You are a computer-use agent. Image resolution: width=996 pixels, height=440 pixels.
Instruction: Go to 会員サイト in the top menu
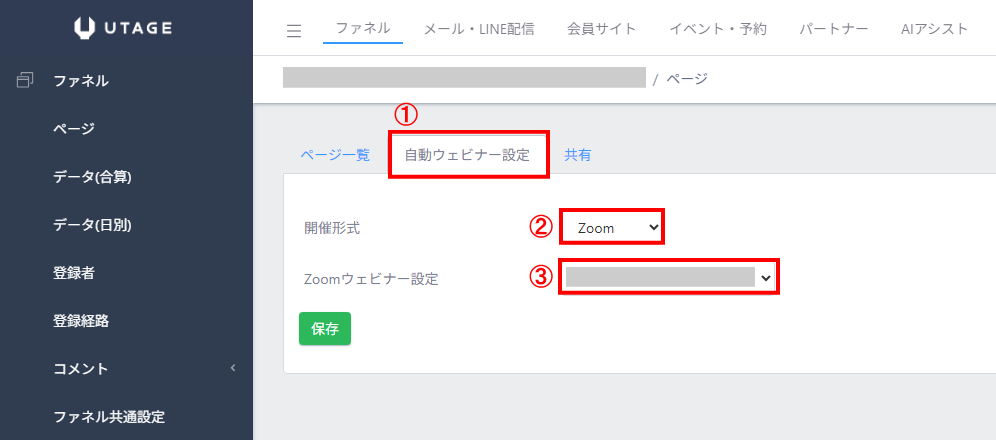[601, 28]
